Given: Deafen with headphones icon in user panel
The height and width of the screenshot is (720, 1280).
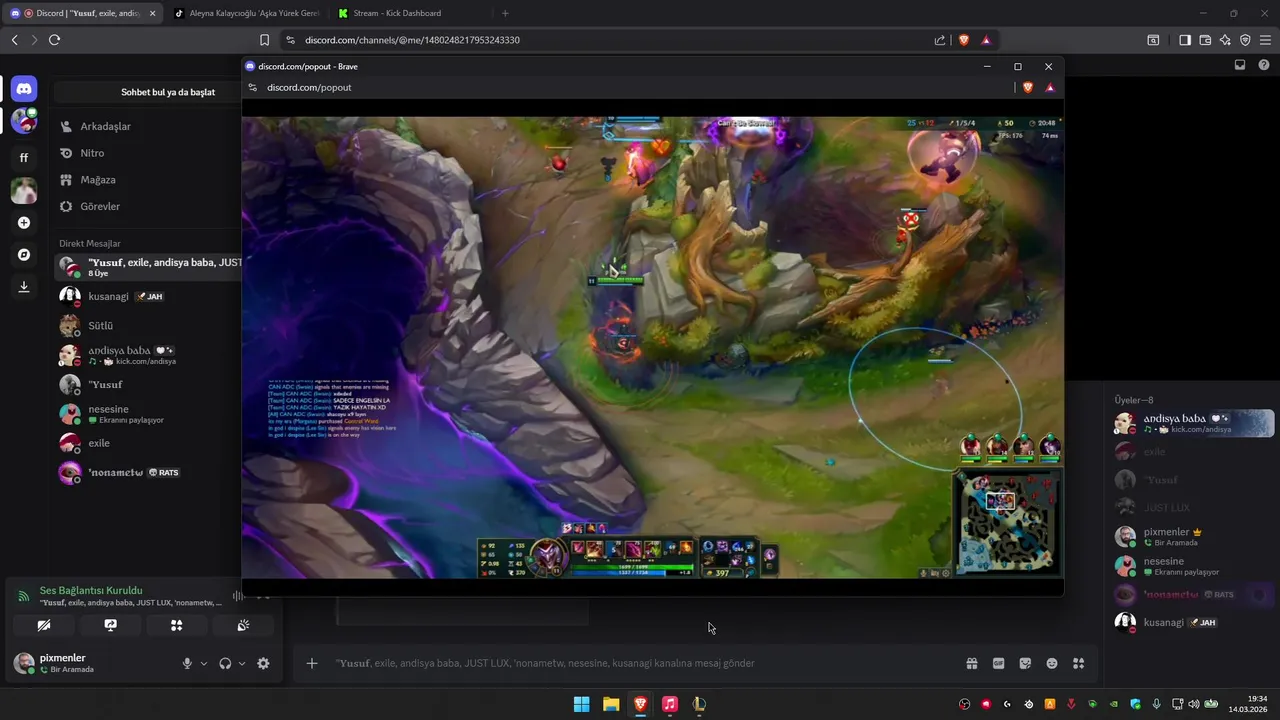Looking at the screenshot, I should coord(225,663).
